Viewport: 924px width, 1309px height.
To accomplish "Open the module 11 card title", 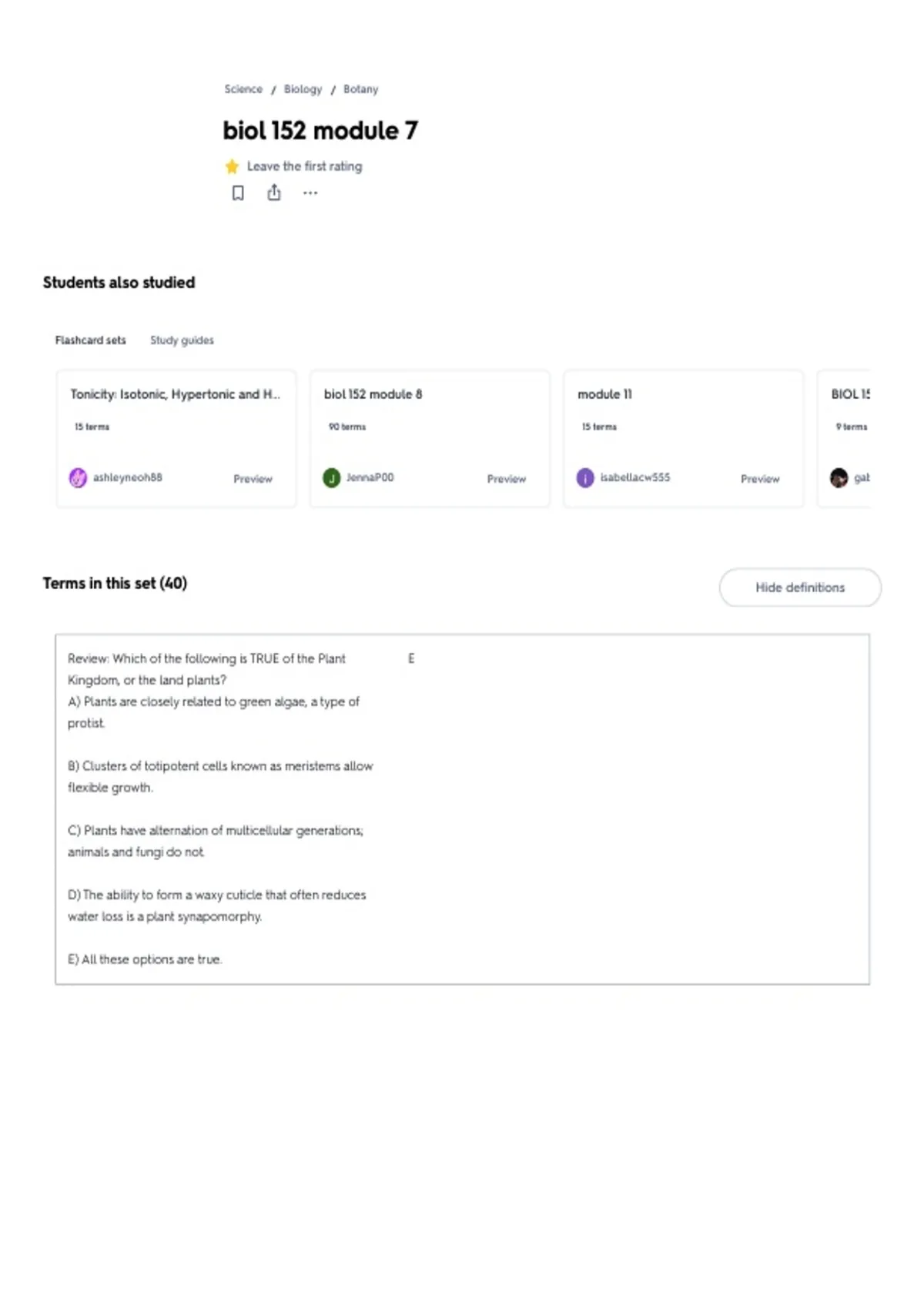I will [604, 394].
